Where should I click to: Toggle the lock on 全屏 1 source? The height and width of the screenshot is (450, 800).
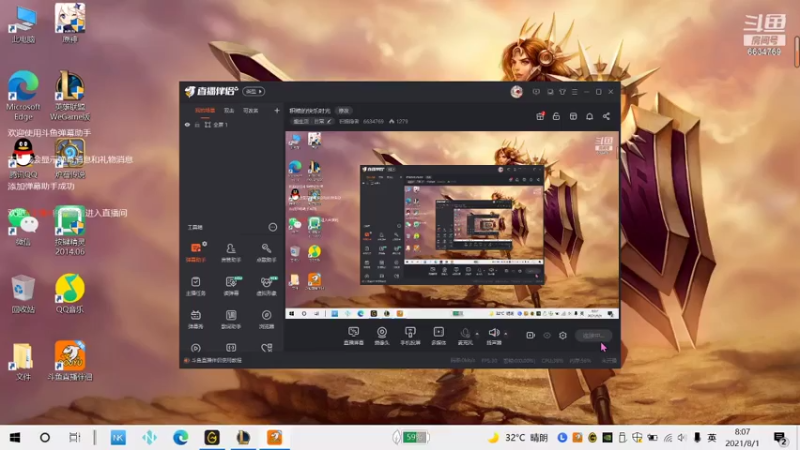[197, 124]
